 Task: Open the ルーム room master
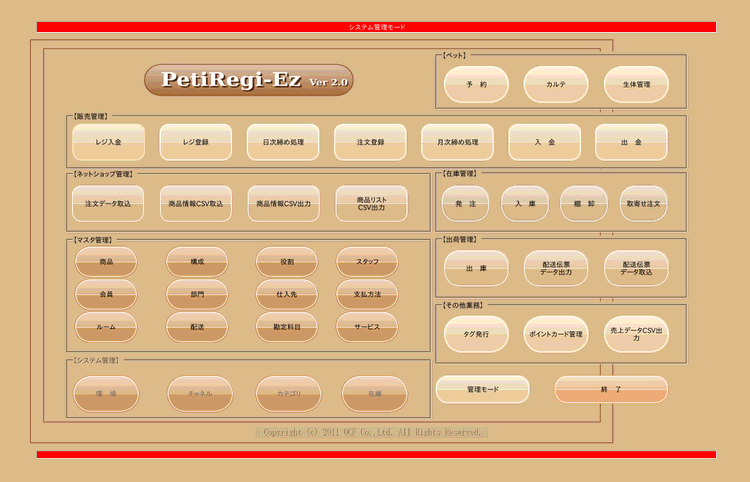[x=106, y=327]
